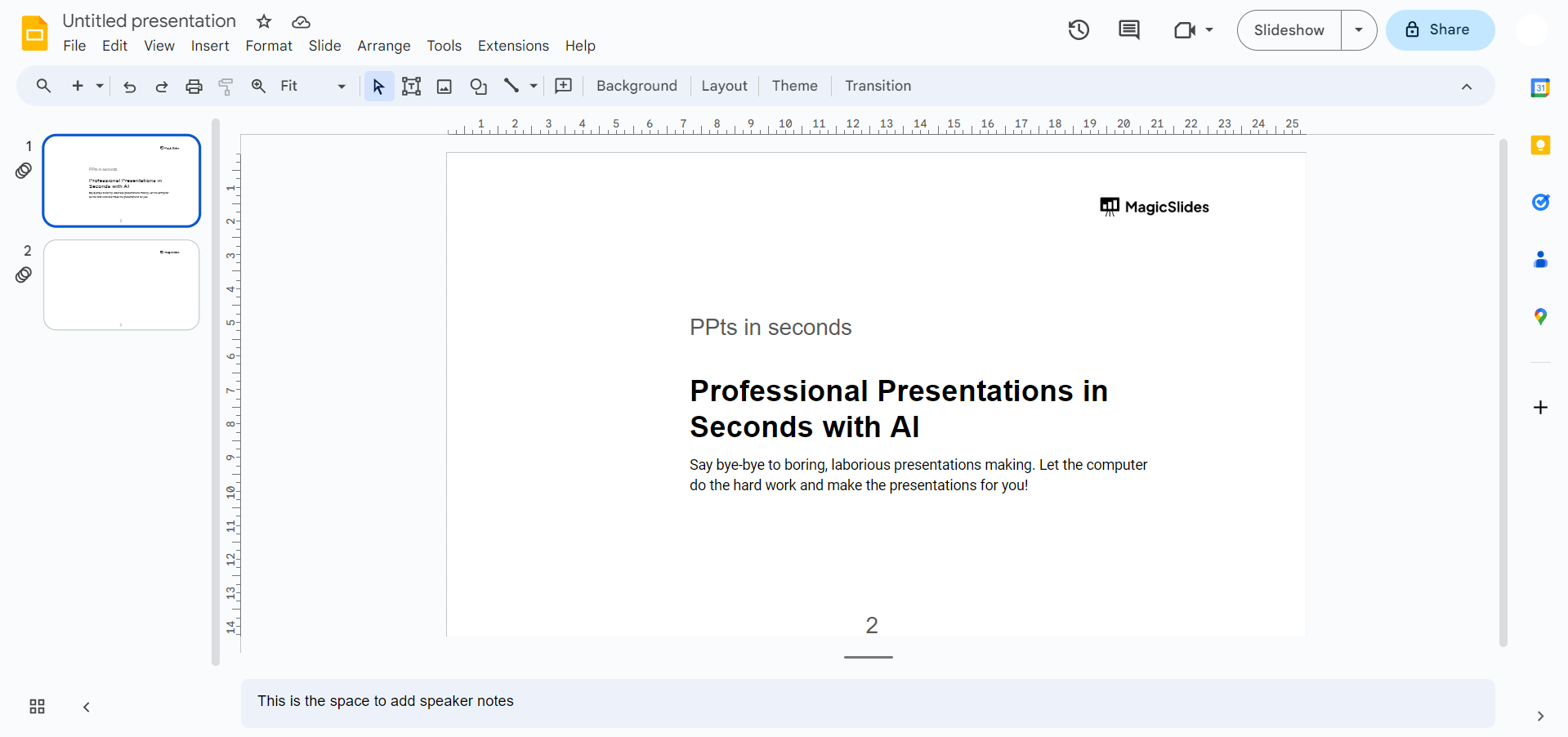Open the Arrange menu
Viewport: 1568px width, 737px height.
(x=383, y=46)
